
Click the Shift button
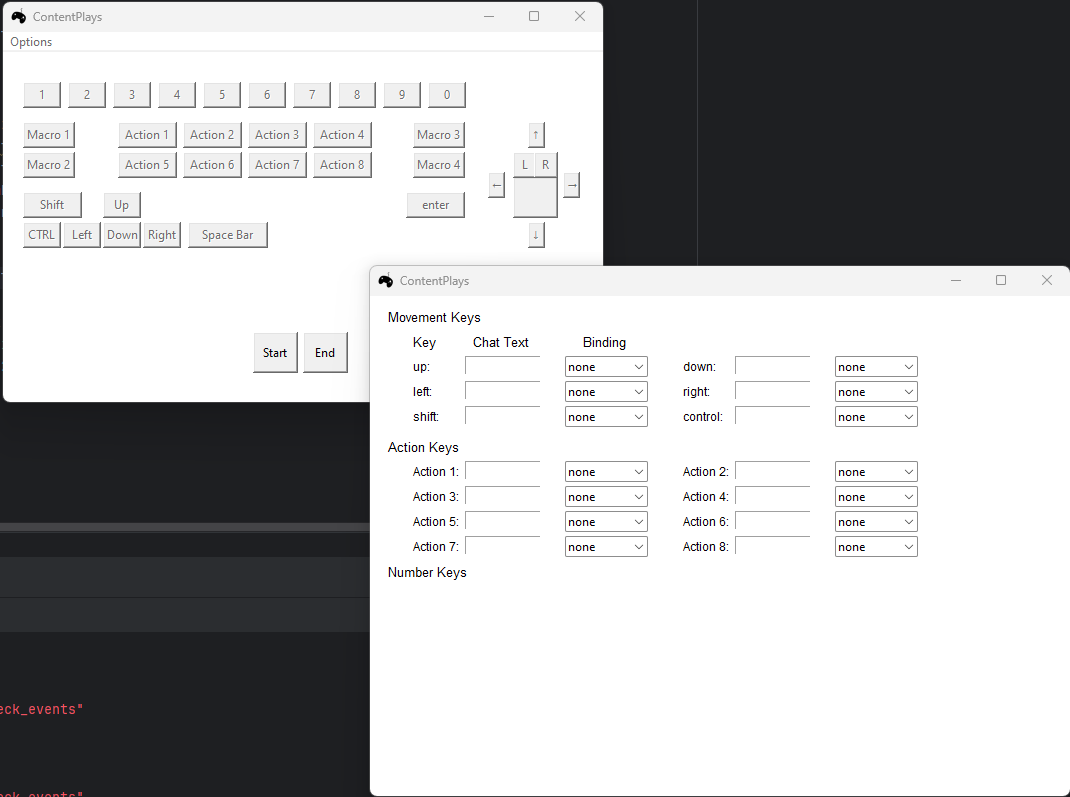tap(53, 205)
